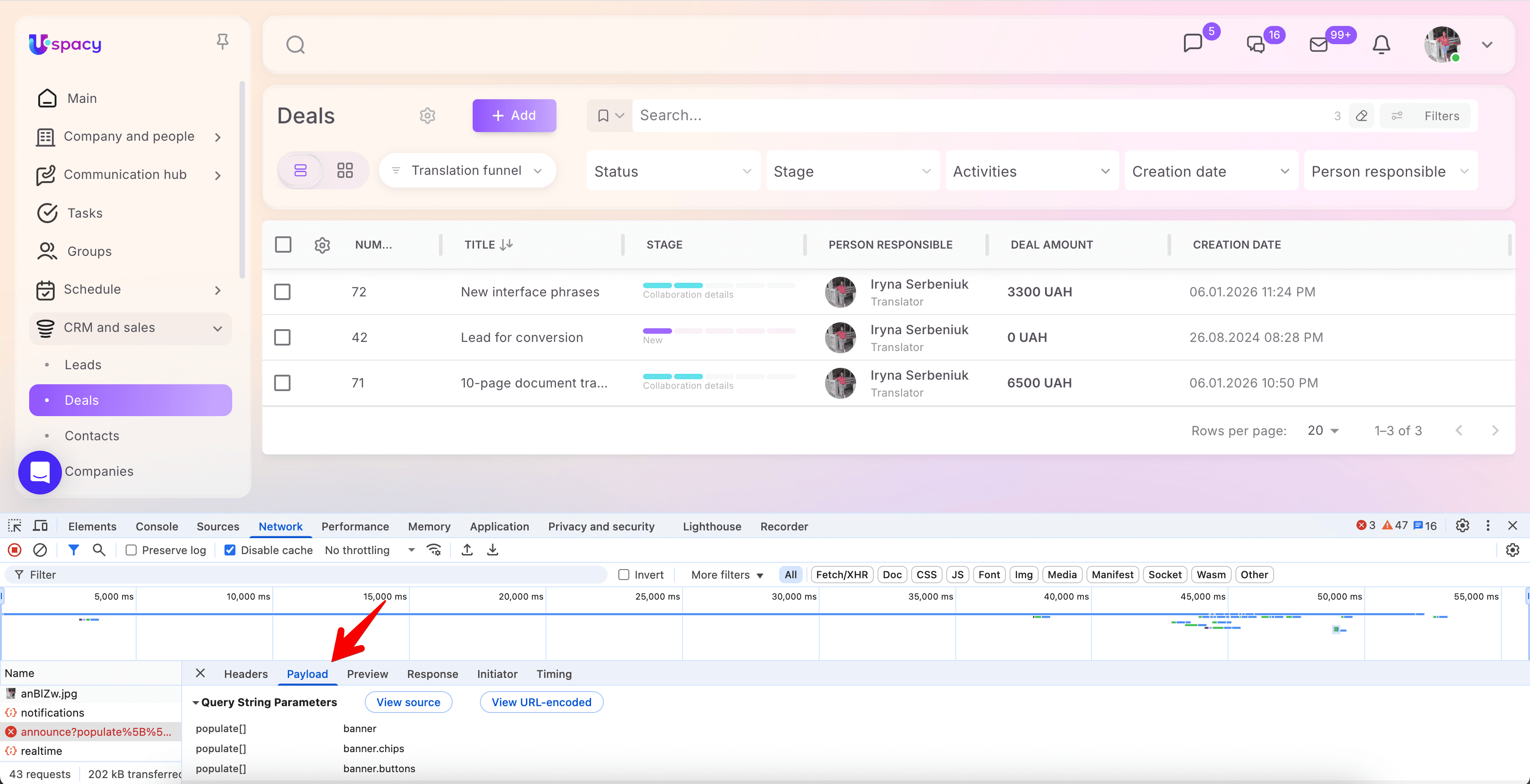Click the View source button
The width and height of the screenshot is (1530, 784).
[408, 702]
